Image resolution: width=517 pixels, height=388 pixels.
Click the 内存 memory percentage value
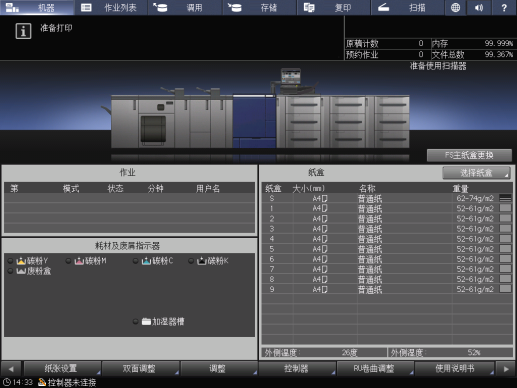coord(498,43)
